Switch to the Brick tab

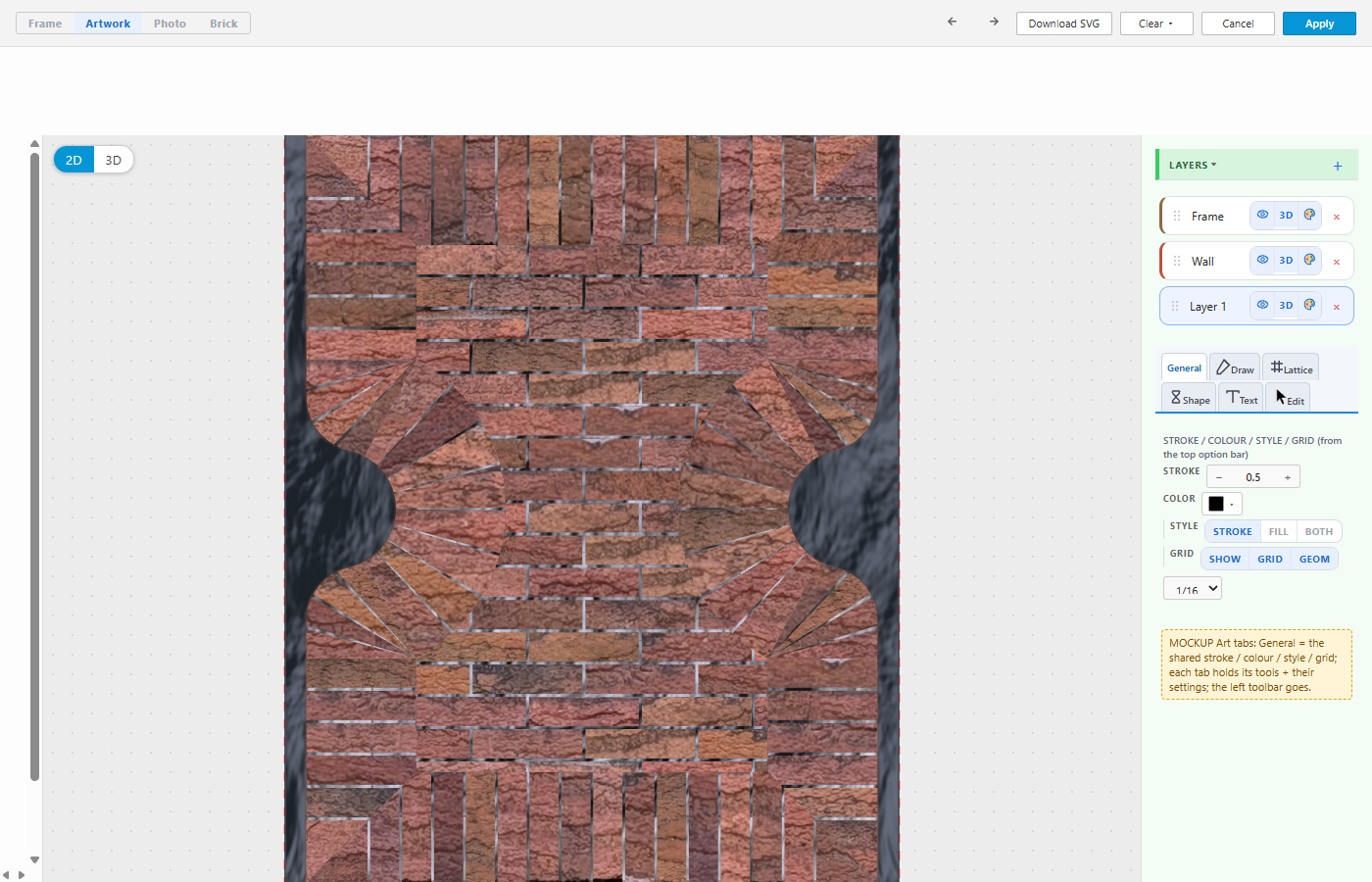tap(223, 24)
